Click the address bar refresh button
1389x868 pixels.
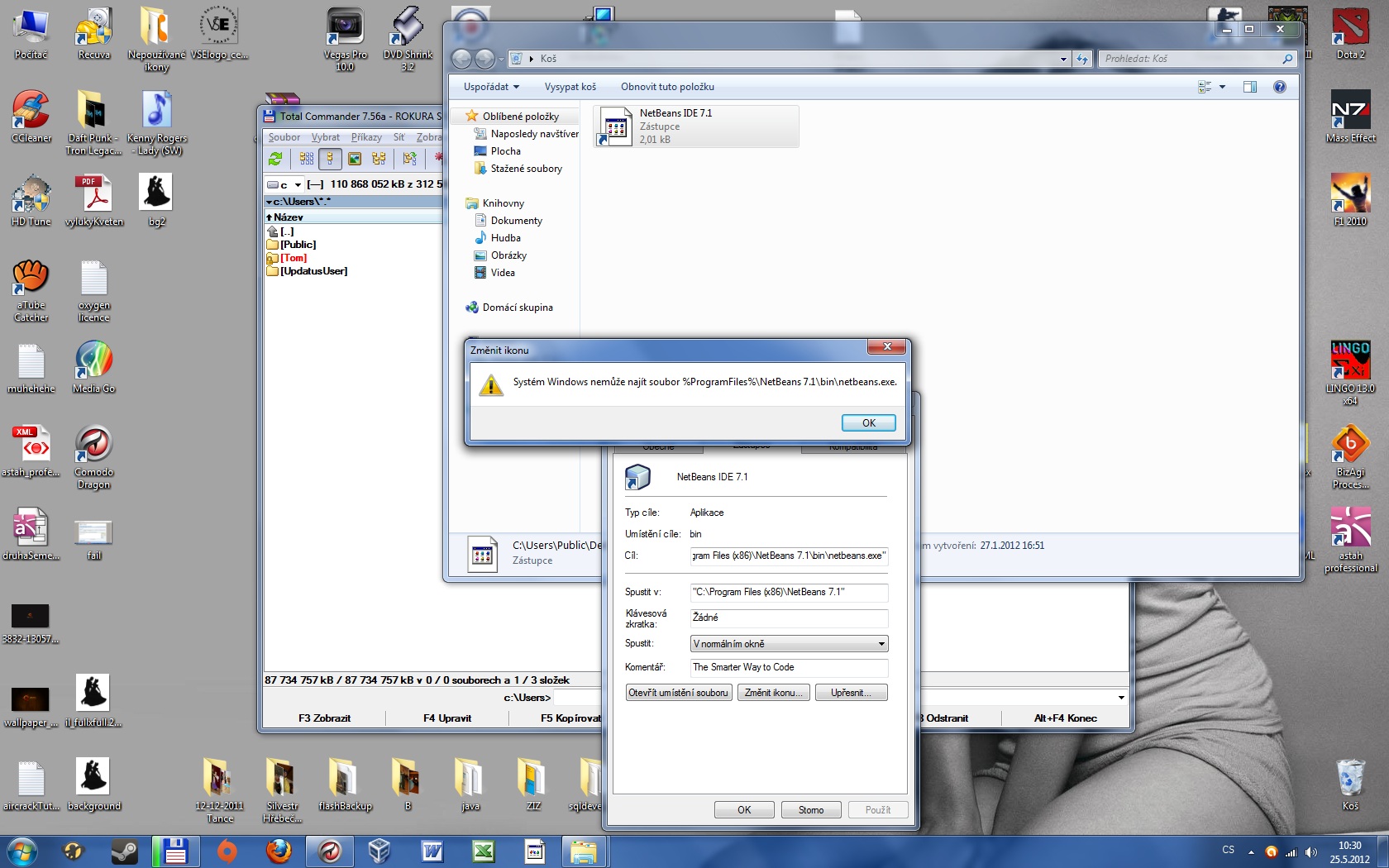1082,59
